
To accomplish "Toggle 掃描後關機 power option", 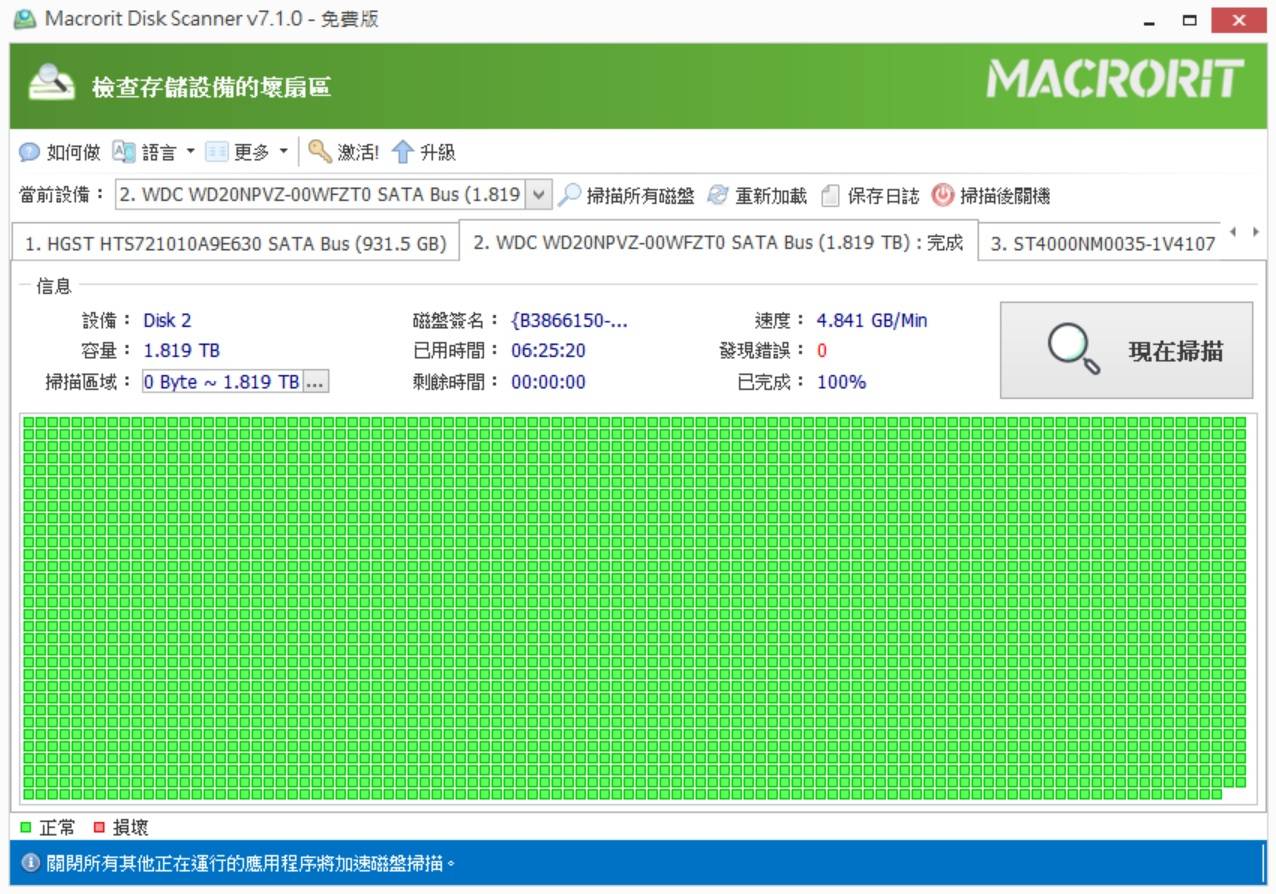I will pyautogui.click(x=942, y=195).
